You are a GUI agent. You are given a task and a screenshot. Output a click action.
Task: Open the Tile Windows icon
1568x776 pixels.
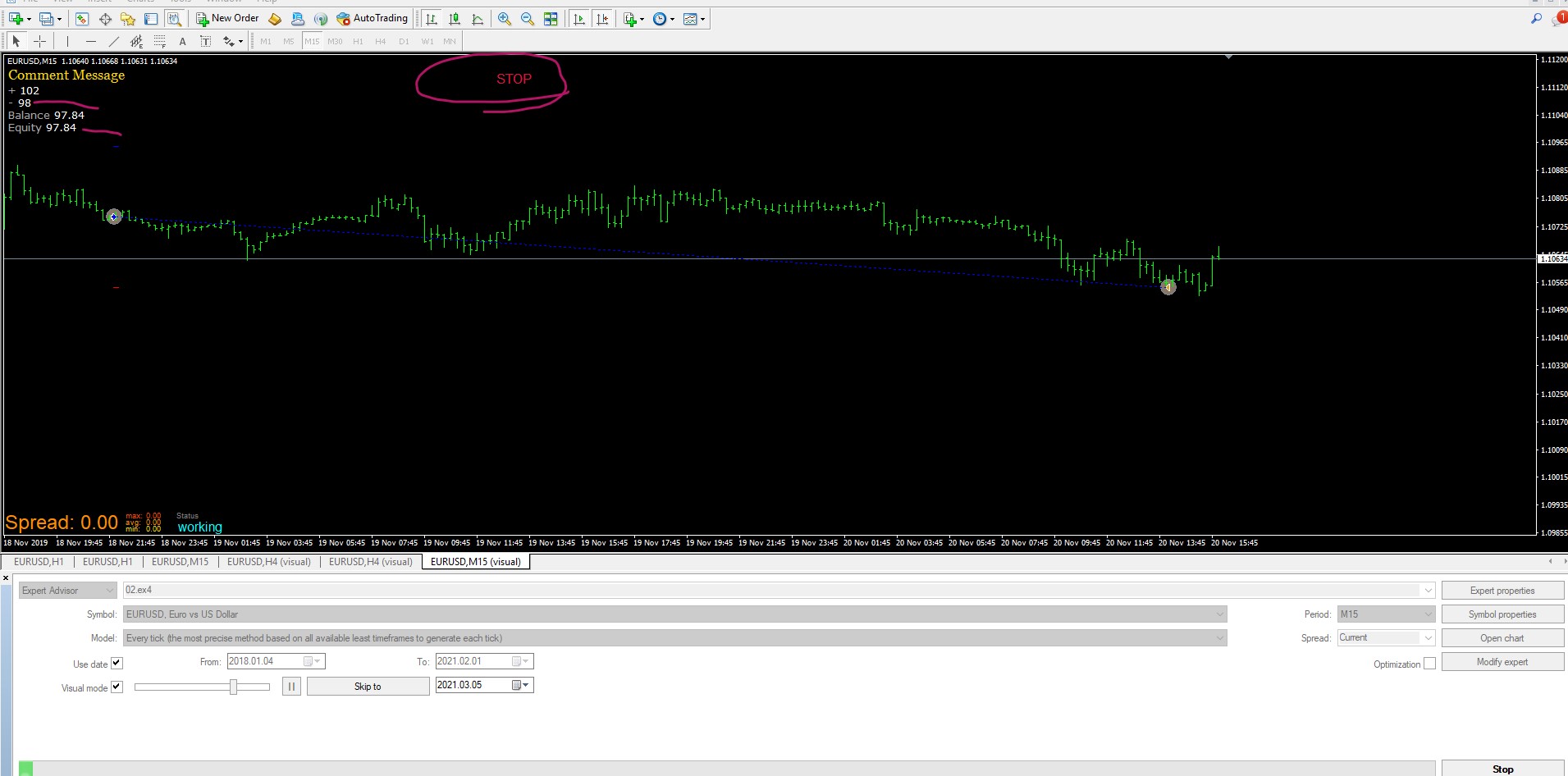click(551, 19)
